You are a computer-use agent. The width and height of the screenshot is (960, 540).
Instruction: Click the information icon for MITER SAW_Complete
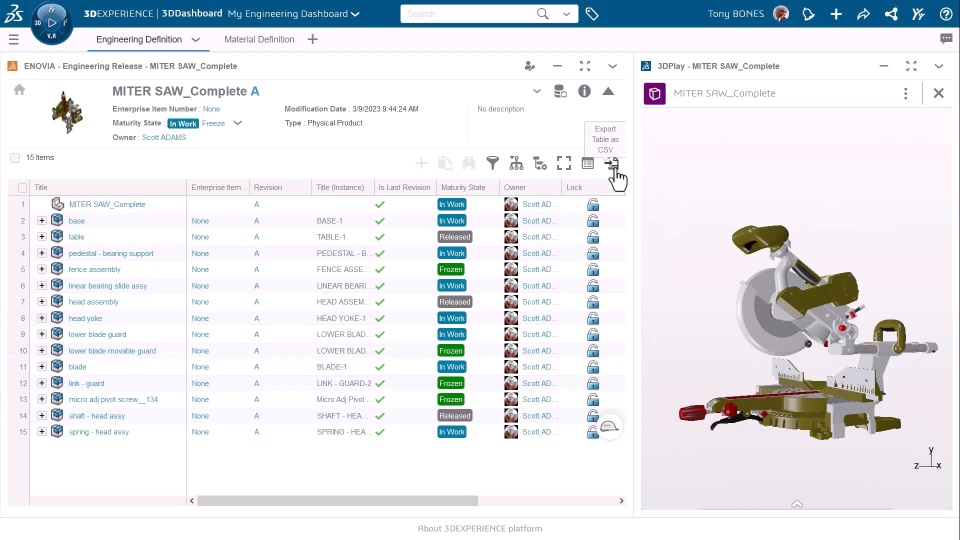point(584,91)
